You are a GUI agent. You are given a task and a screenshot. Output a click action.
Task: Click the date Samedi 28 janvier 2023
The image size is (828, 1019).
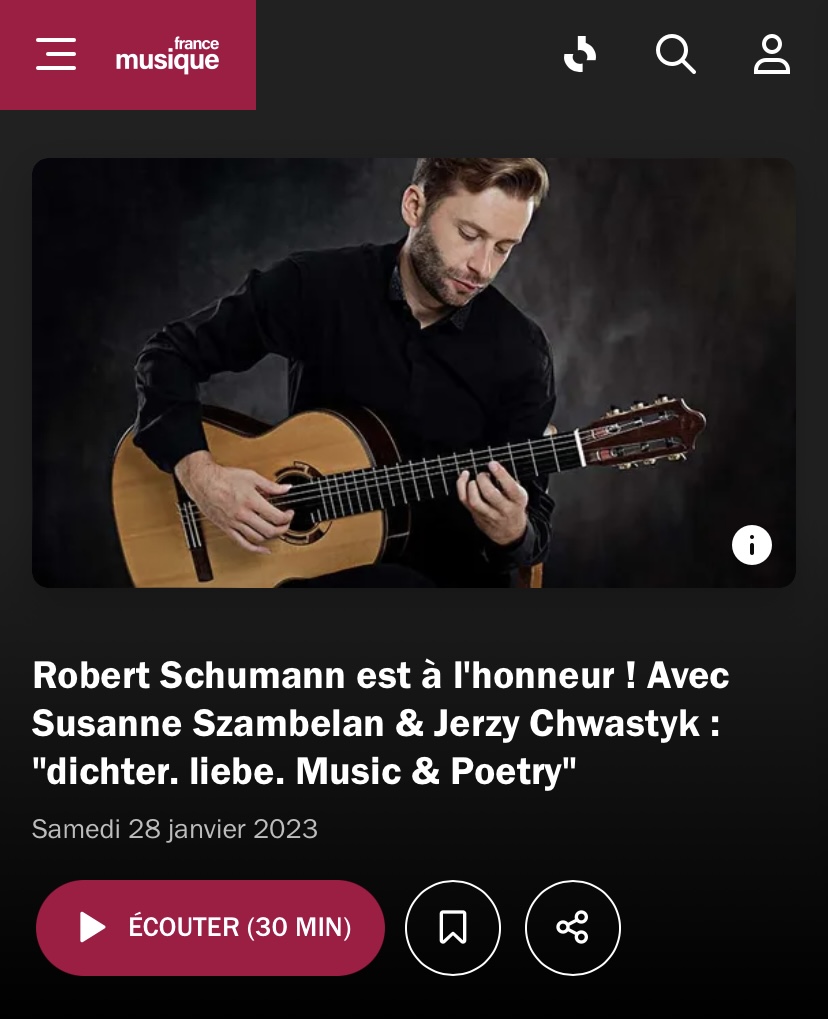coord(175,829)
